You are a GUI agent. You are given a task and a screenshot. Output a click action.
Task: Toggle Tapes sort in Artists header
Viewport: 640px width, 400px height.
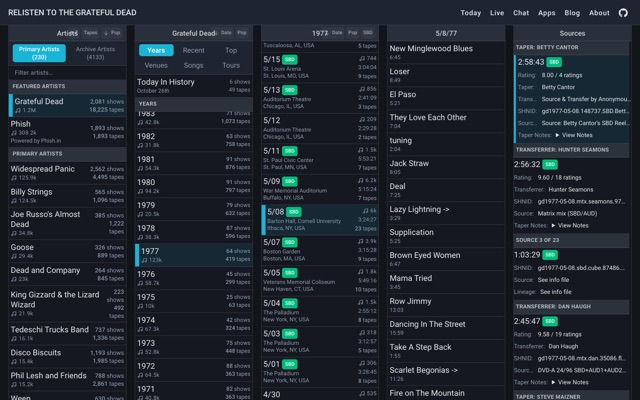click(91, 33)
